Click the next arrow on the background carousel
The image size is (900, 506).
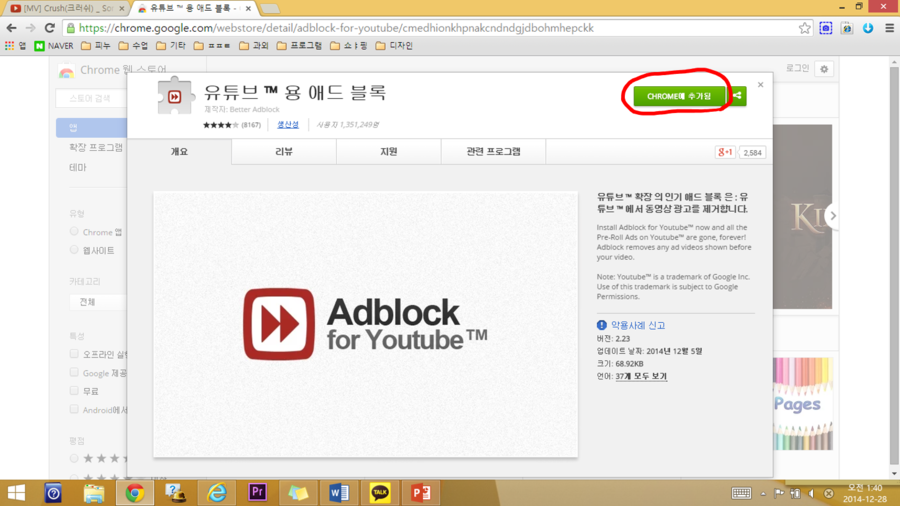point(833,216)
